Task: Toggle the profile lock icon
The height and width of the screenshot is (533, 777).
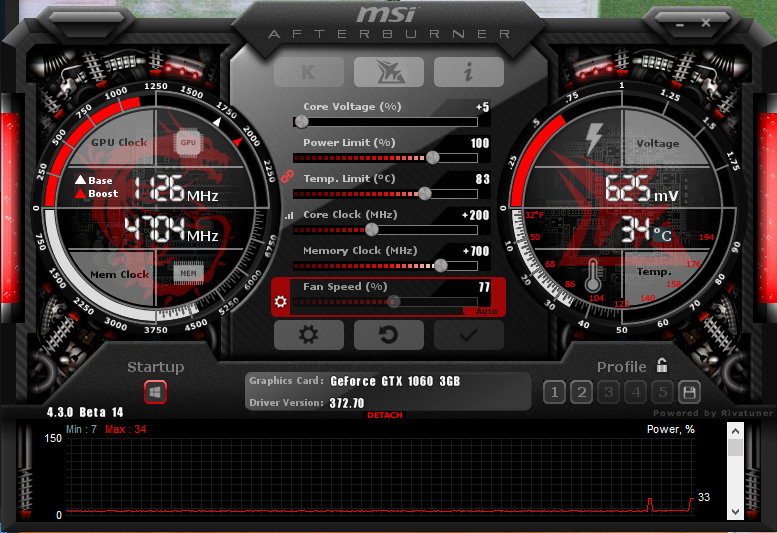Action: 662,366
